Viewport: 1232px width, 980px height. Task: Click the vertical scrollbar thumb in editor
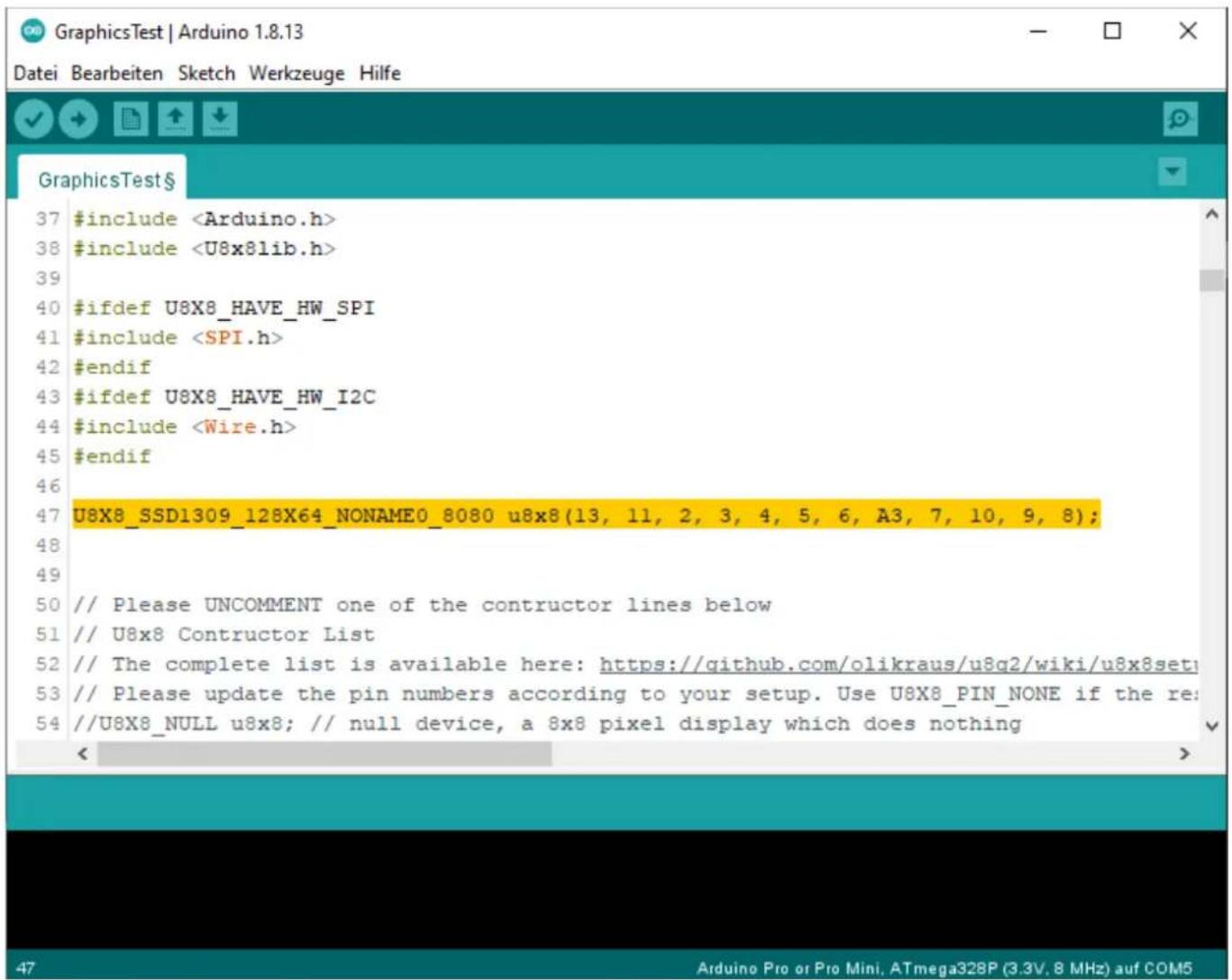tap(1211, 280)
